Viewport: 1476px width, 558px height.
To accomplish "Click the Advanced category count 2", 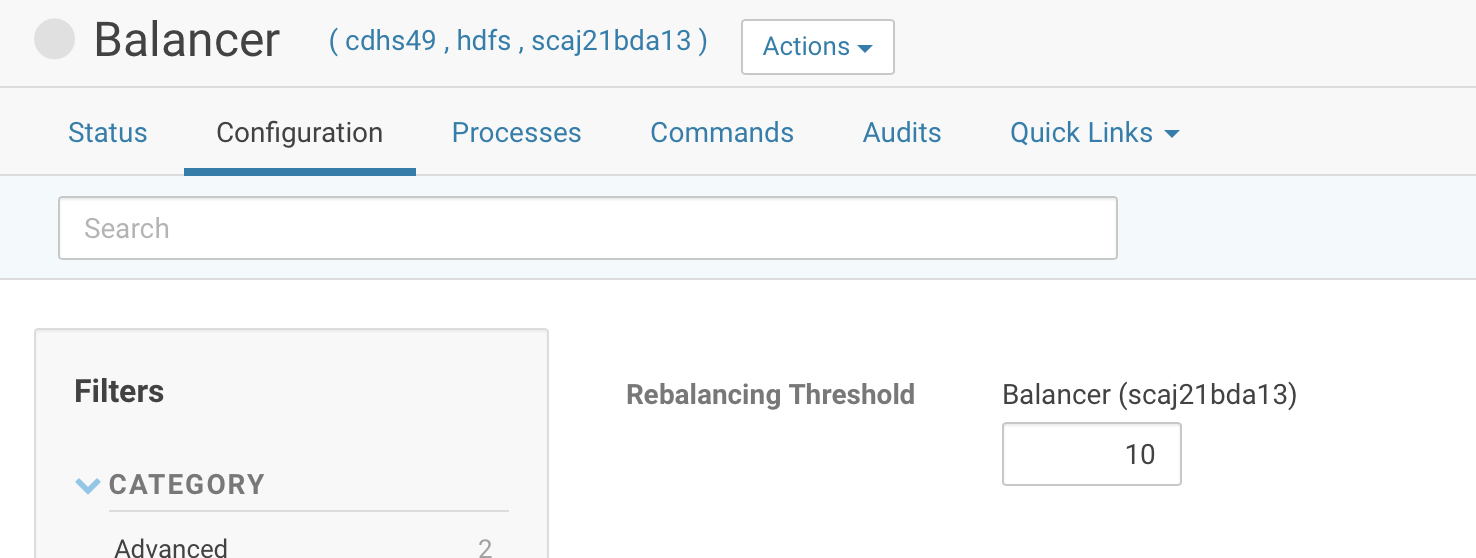I will [x=484, y=547].
